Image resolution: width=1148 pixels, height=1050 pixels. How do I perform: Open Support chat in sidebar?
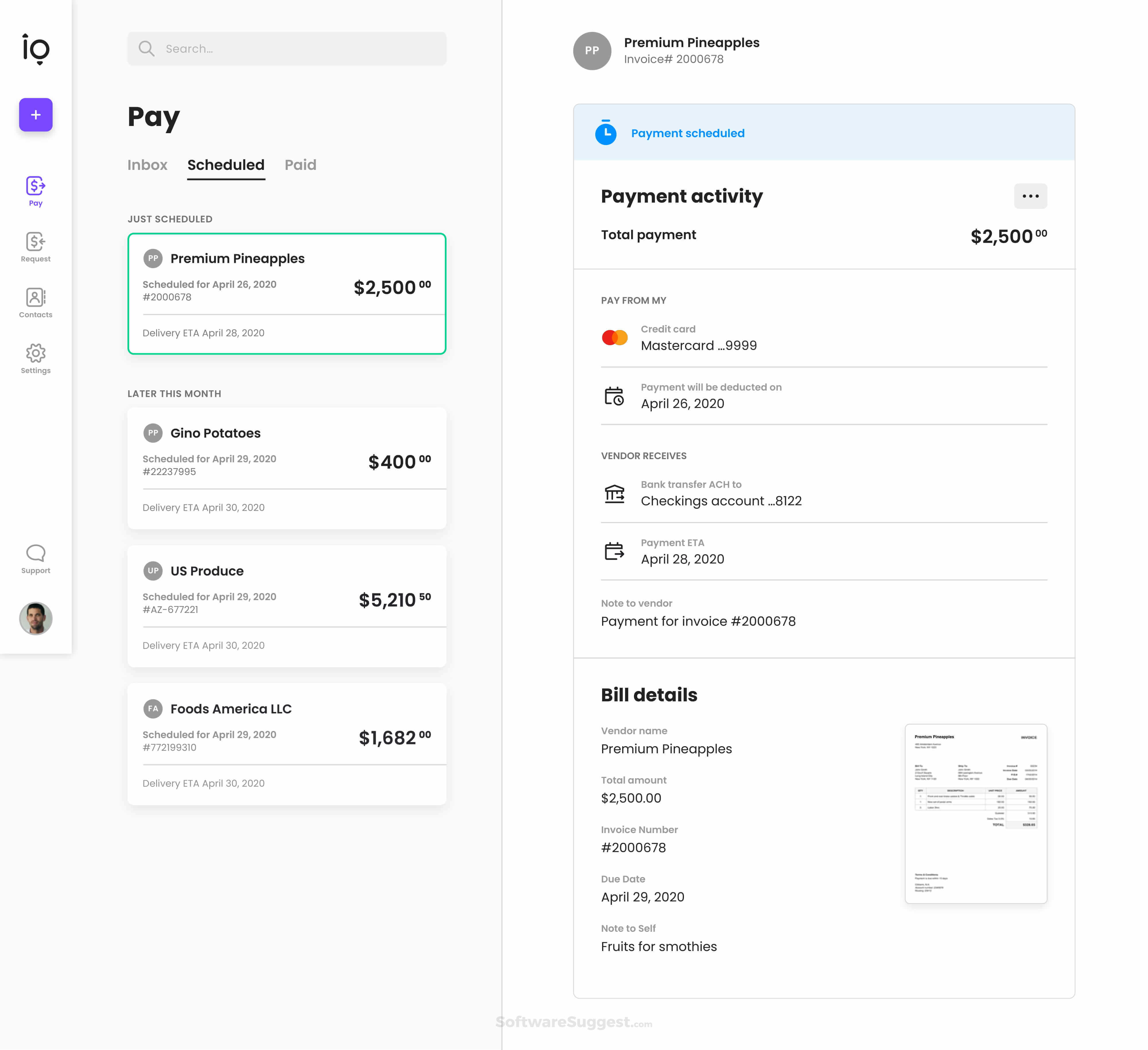(x=35, y=559)
